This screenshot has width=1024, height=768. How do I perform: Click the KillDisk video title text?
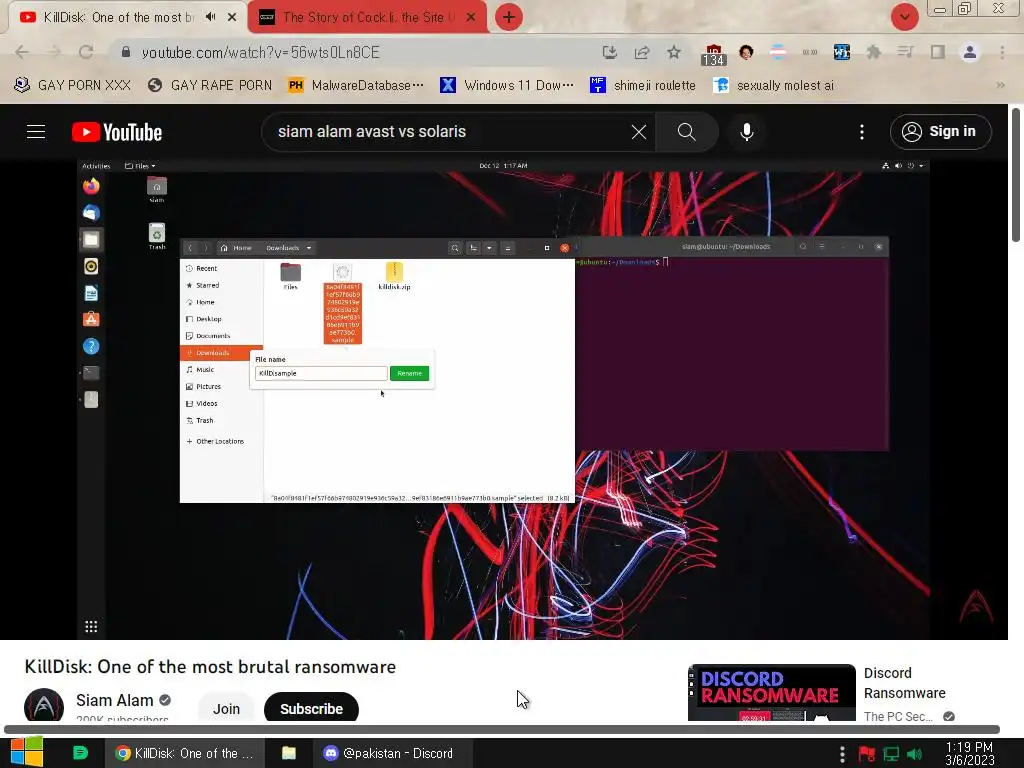click(x=210, y=667)
